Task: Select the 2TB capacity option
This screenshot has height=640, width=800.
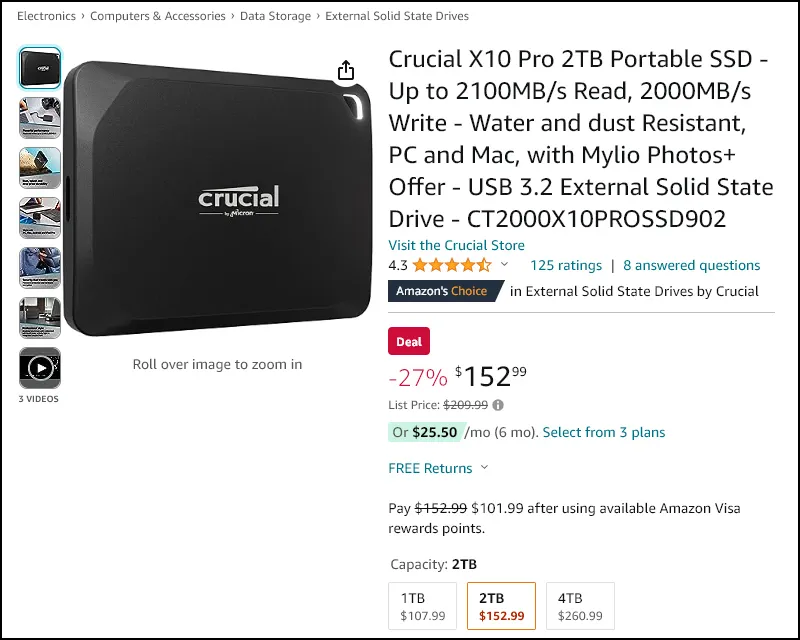Action: pos(502,606)
